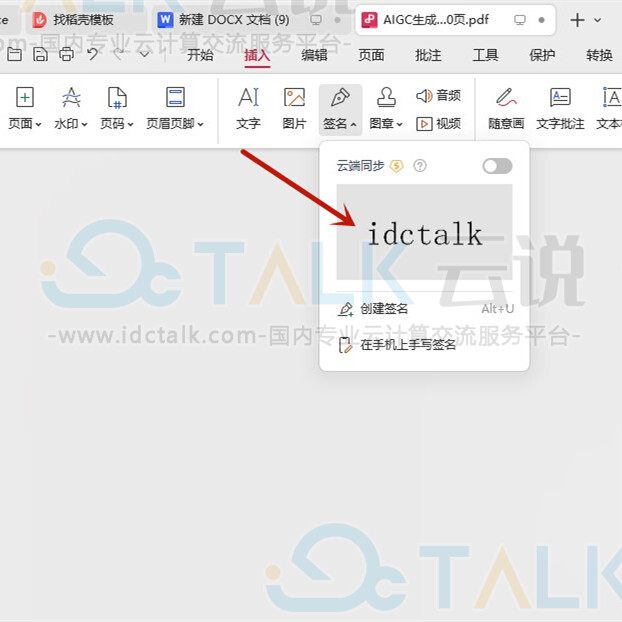Insert 音频 audio

coord(438,96)
